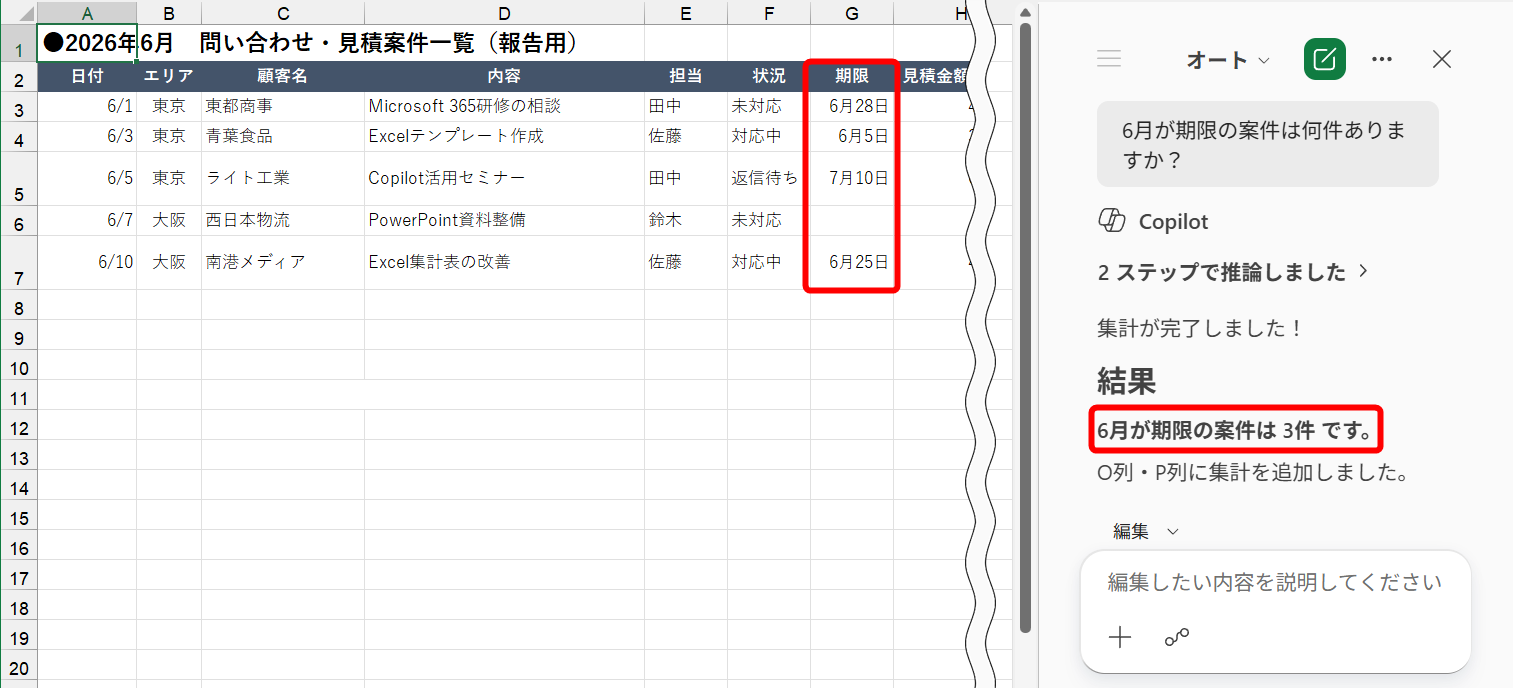Click the cell '南港メディア'

coord(282,262)
